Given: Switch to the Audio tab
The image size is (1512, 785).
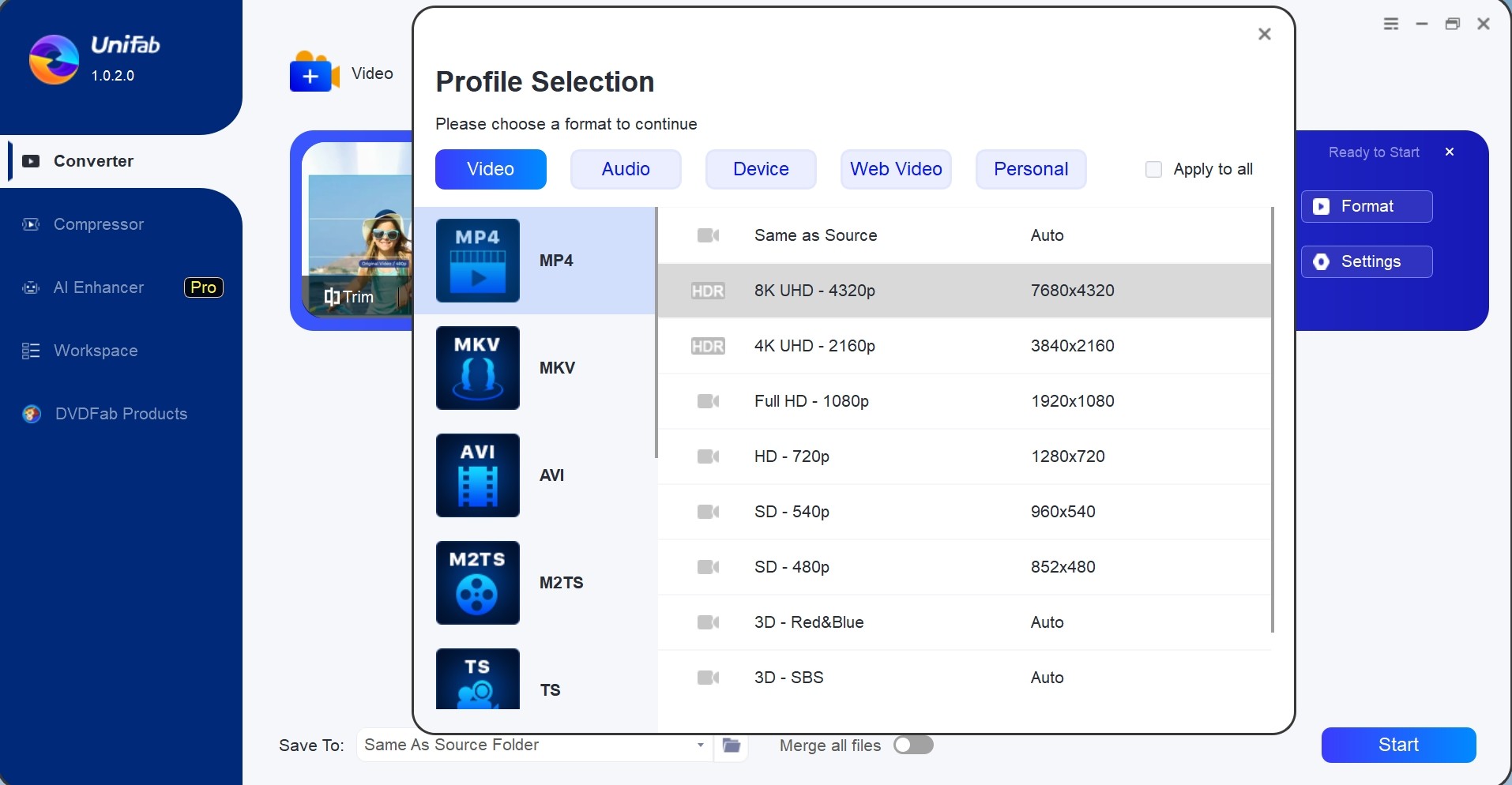Looking at the screenshot, I should point(626,170).
